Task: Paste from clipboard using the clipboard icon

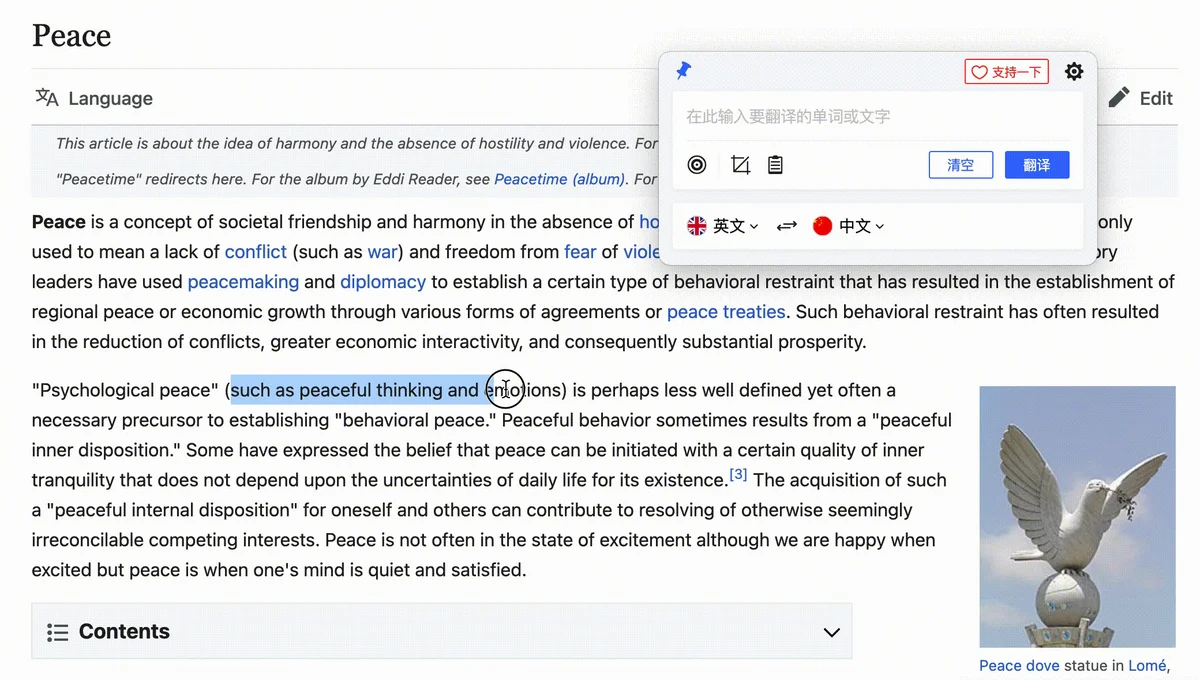Action: coord(775,165)
